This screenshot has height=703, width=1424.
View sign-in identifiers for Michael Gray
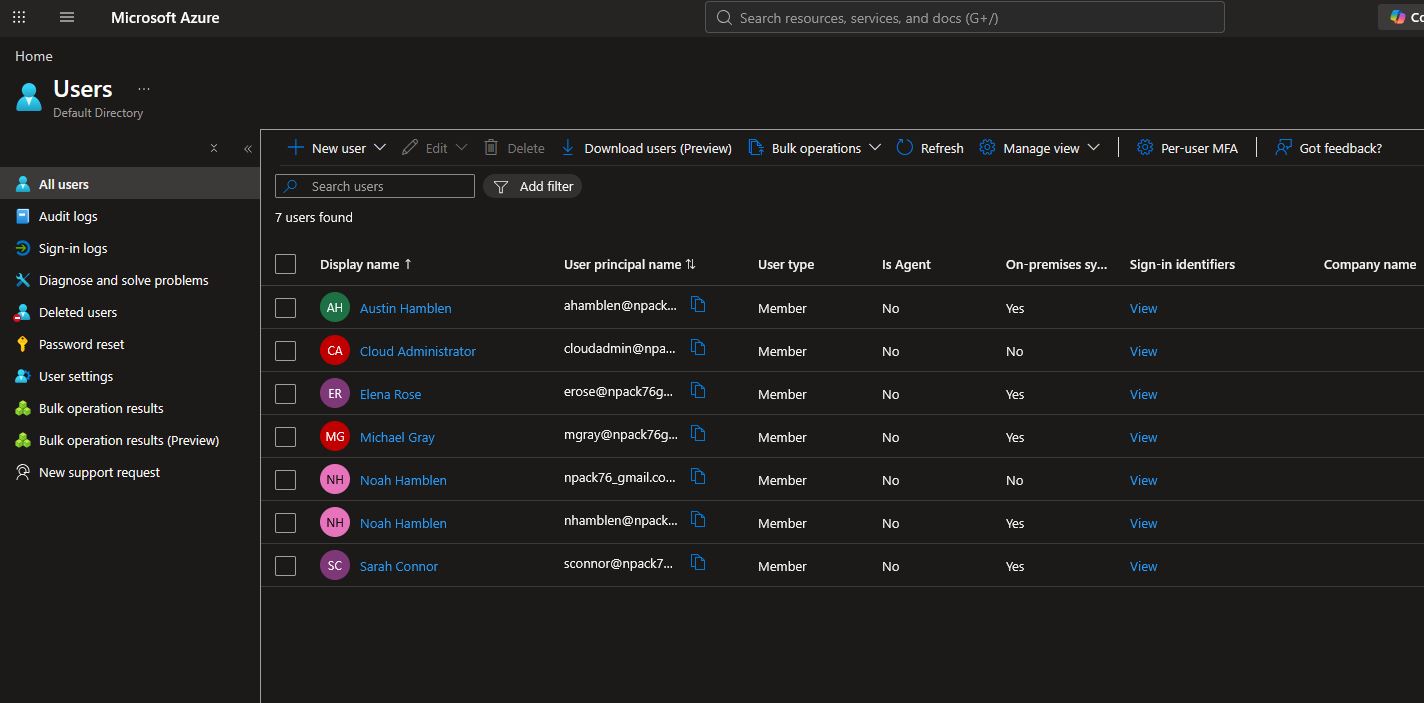(1143, 437)
